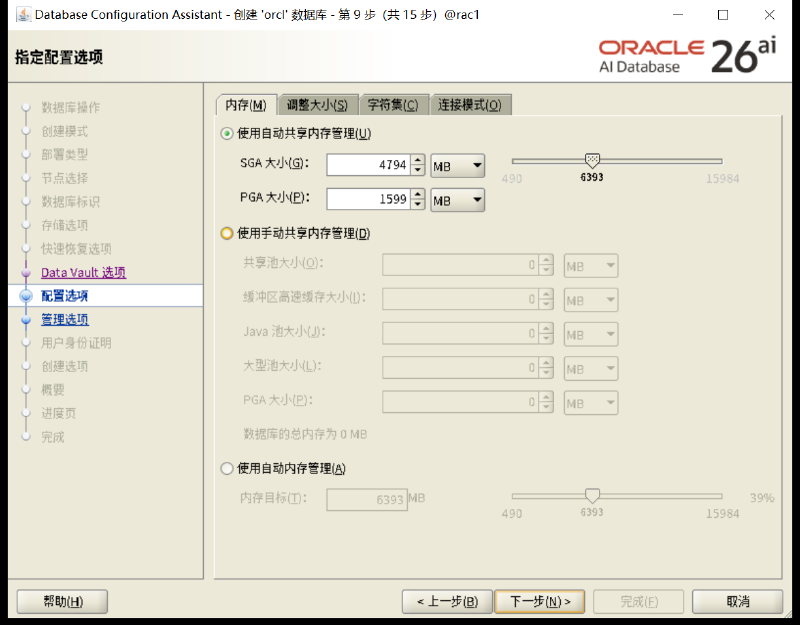The width and height of the screenshot is (800, 625).
Task: Increase PGA size with up spinner arrow
Action: point(418,194)
